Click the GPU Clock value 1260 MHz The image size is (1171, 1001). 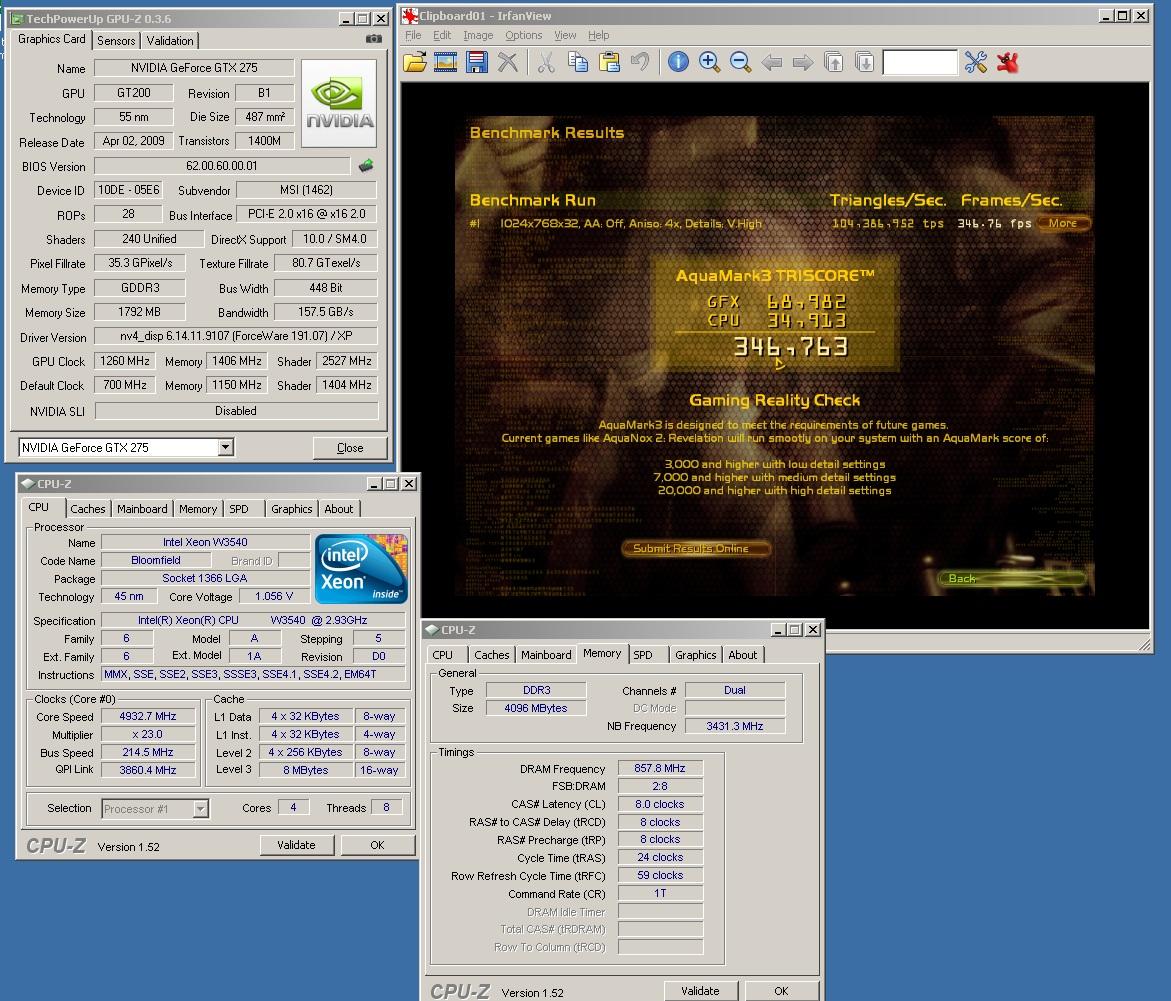125,361
